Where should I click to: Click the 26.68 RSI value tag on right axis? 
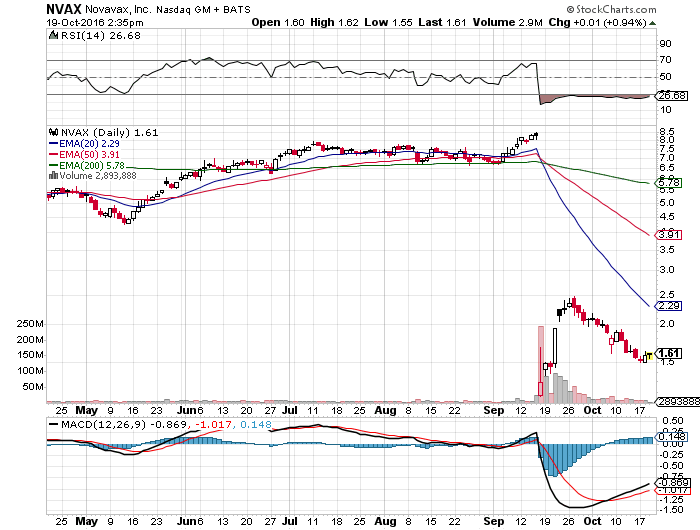(672, 96)
